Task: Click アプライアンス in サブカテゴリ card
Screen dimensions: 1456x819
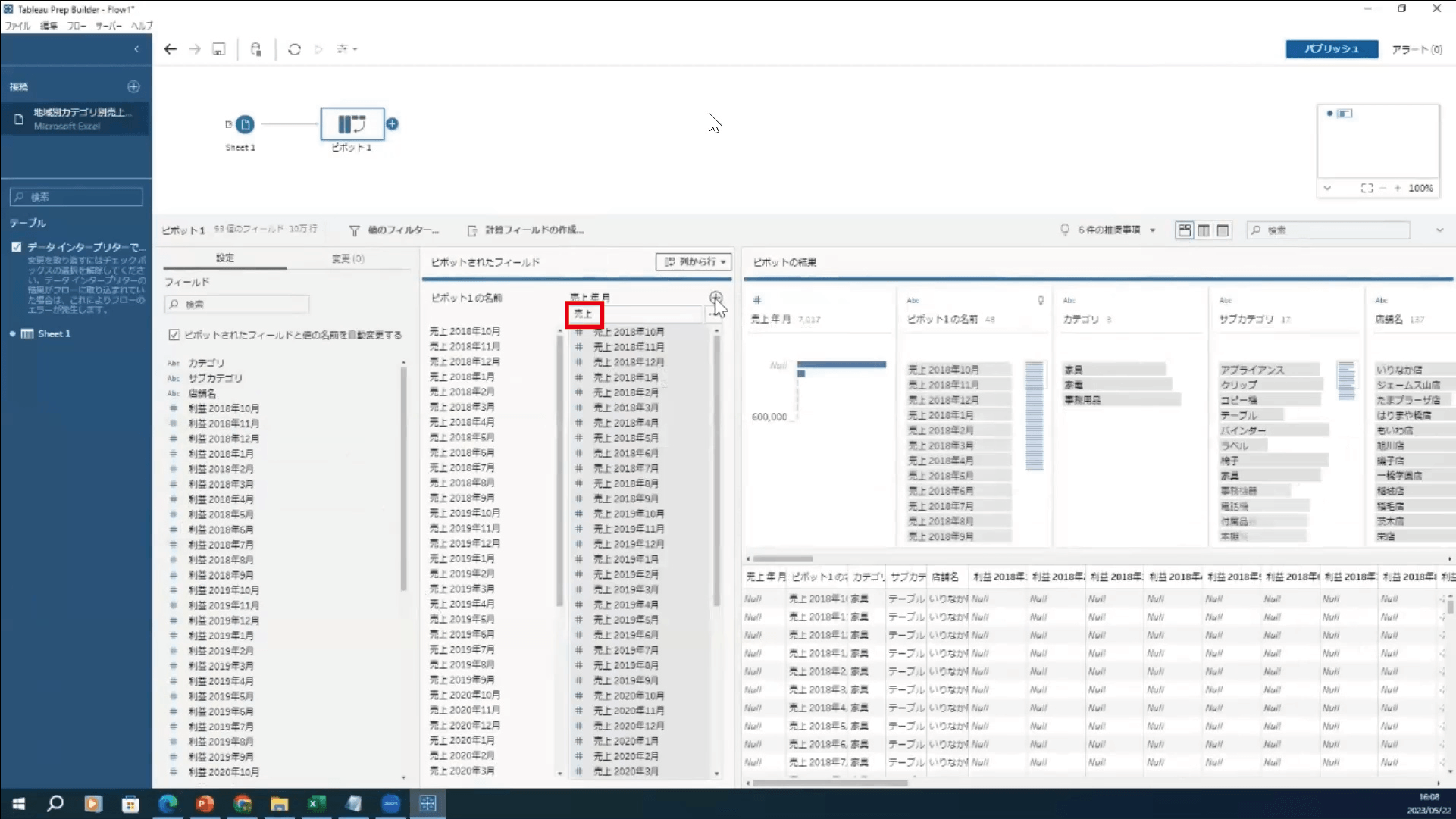Action: [1252, 370]
